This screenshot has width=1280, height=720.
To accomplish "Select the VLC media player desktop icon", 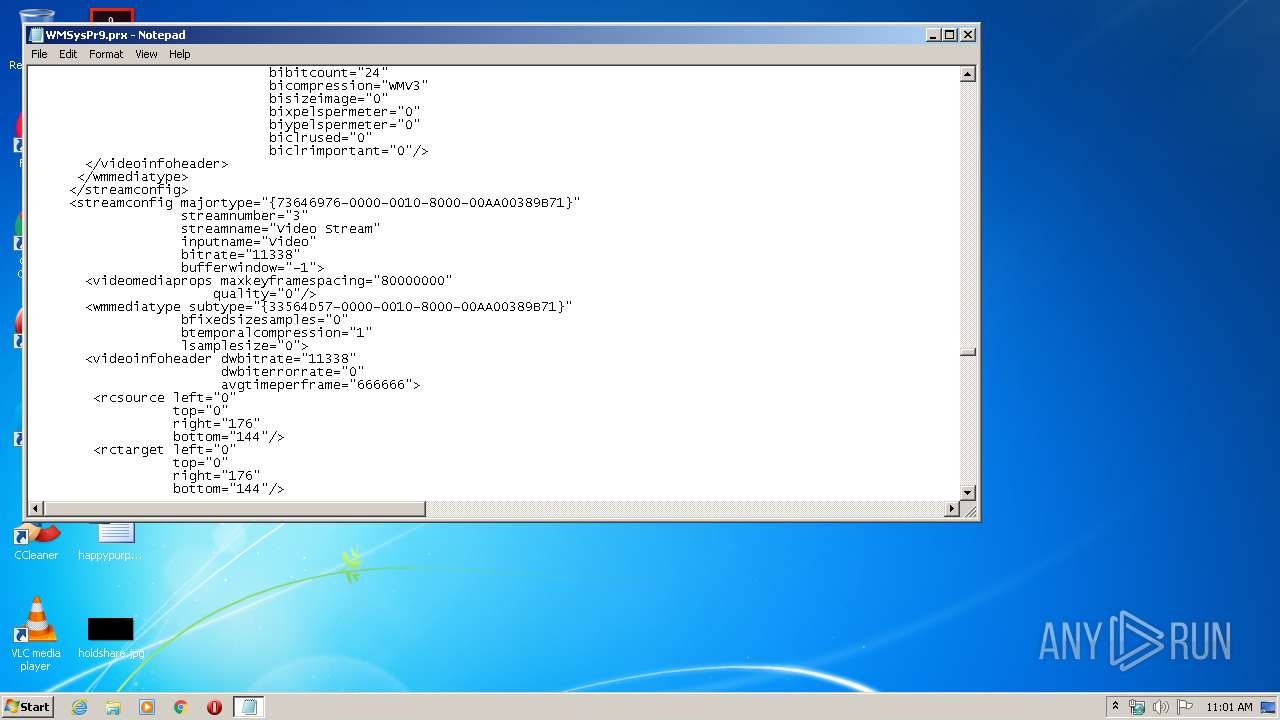I will 35,634.
